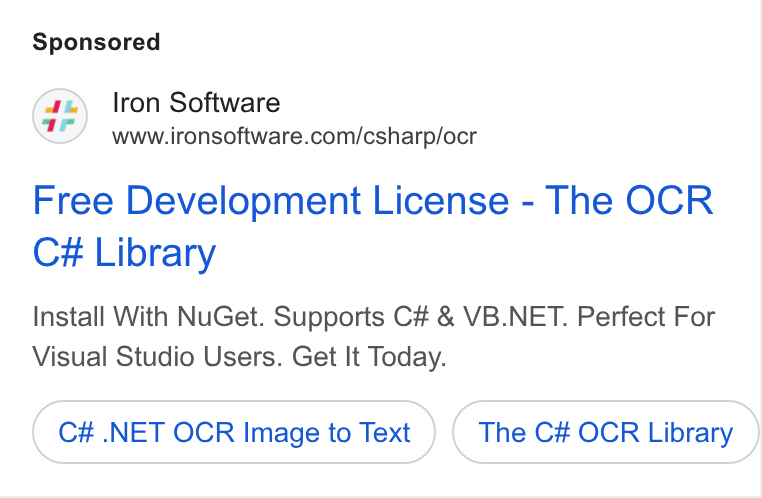762x498 pixels.
Task: Click the word 'Free' in the blue headline
Action: coord(73,200)
